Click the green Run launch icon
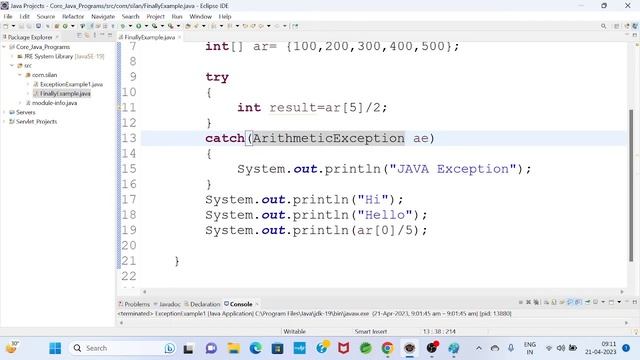Viewport: 640px width, 360px height. click(x=139, y=26)
